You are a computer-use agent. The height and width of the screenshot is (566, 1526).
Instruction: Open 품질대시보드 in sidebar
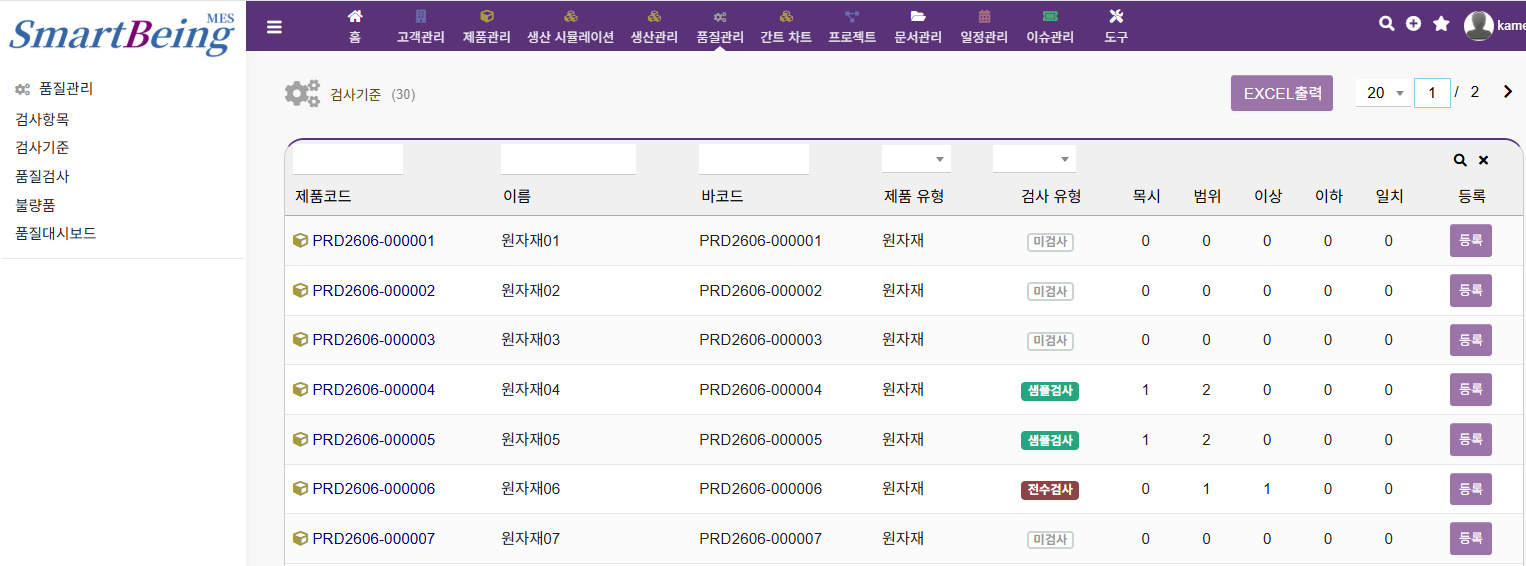pyautogui.click(x=56, y=233)
